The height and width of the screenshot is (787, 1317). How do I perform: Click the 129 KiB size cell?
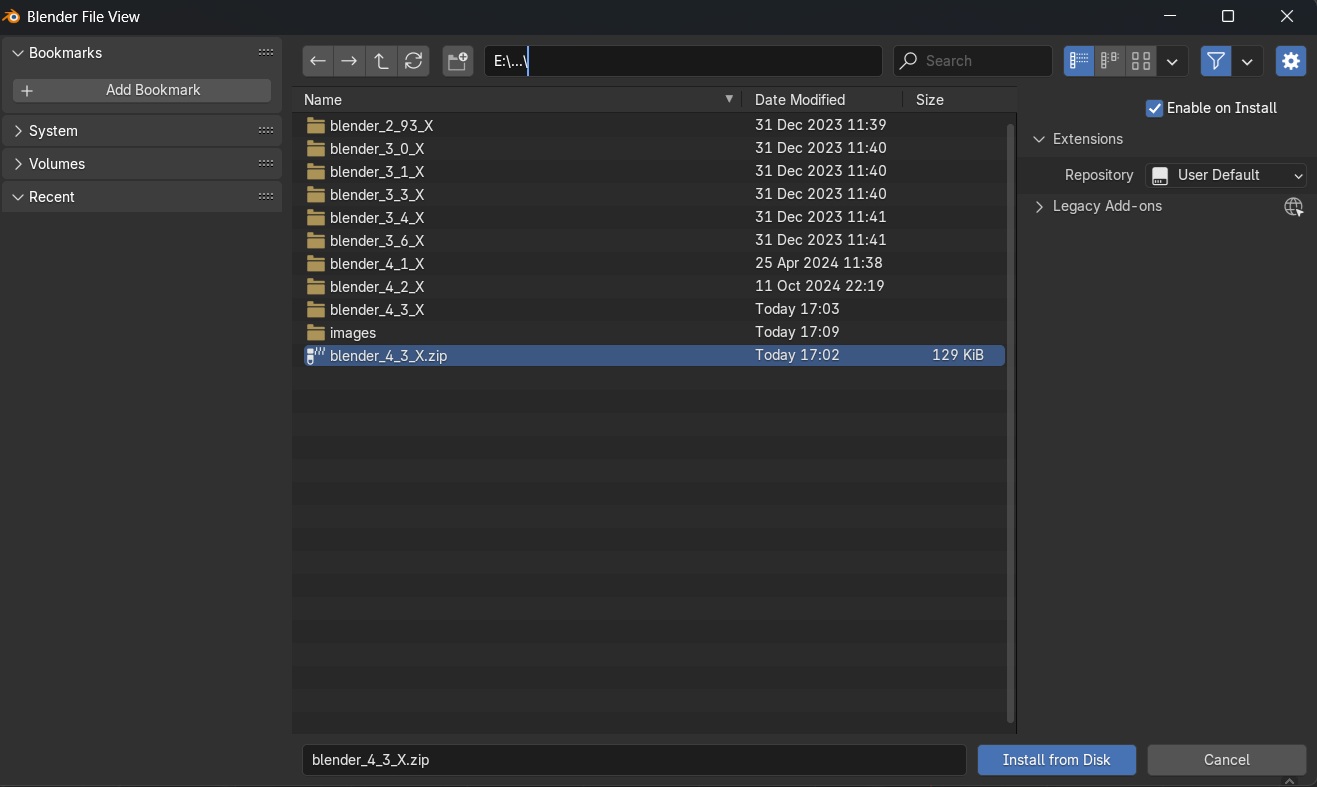point(957,356)
